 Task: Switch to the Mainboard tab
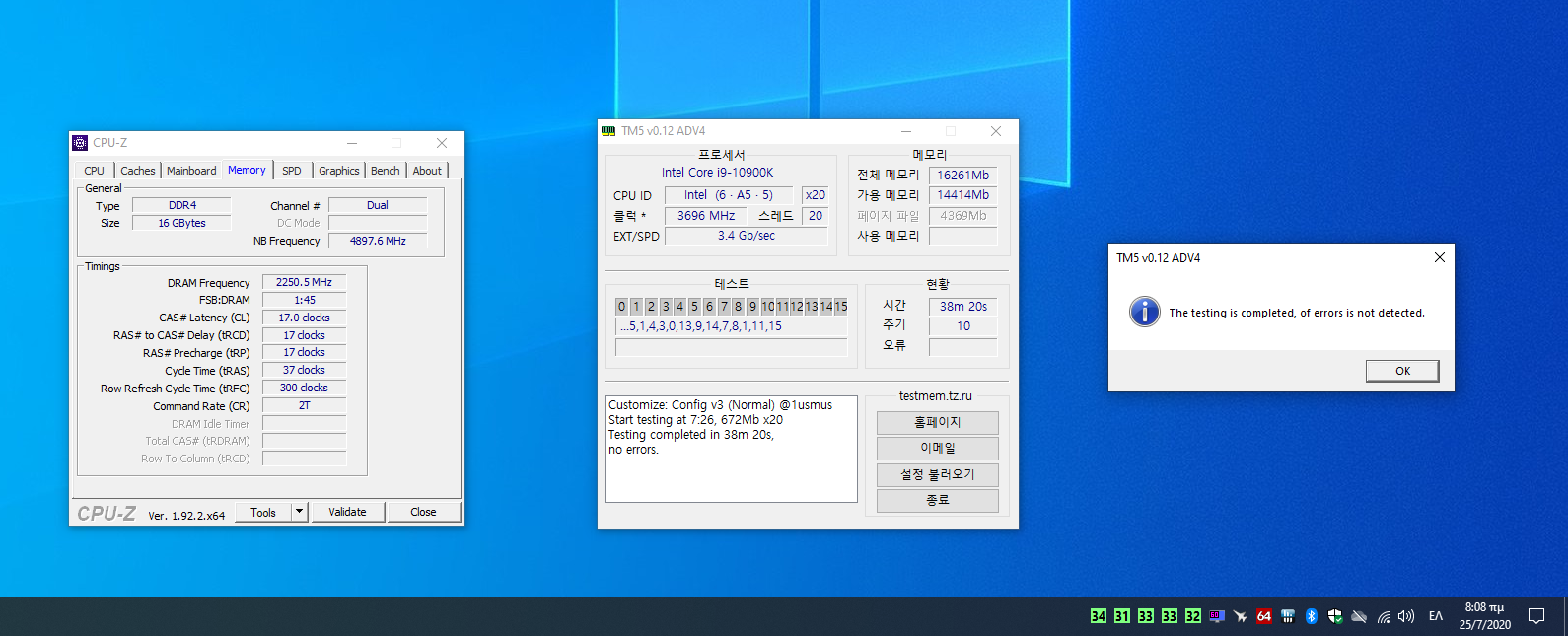click(191, 171)
